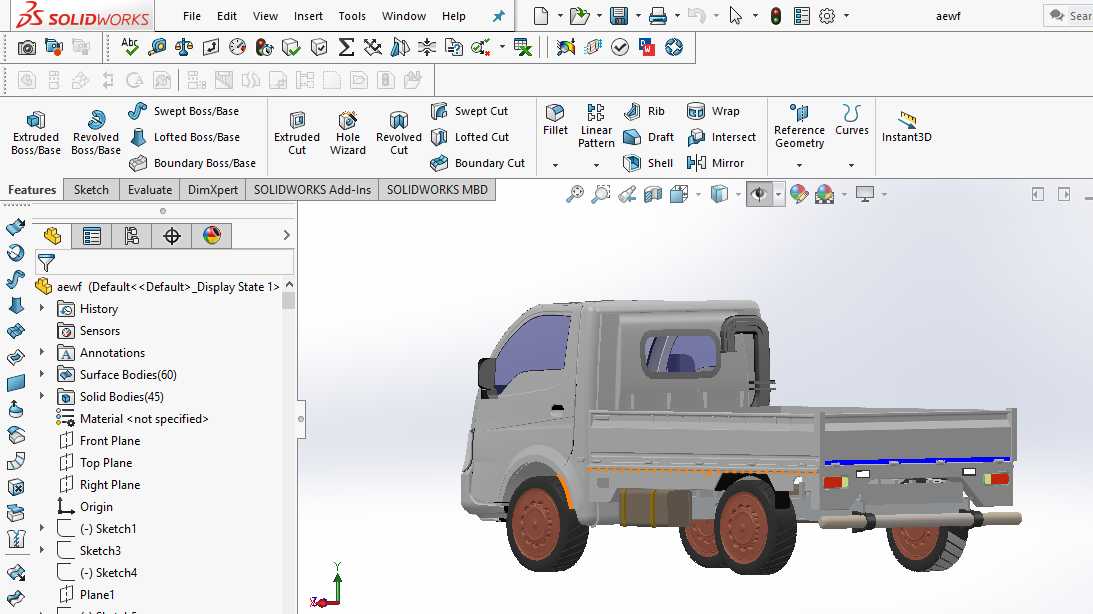Switch to the Sketch tab

91,190
